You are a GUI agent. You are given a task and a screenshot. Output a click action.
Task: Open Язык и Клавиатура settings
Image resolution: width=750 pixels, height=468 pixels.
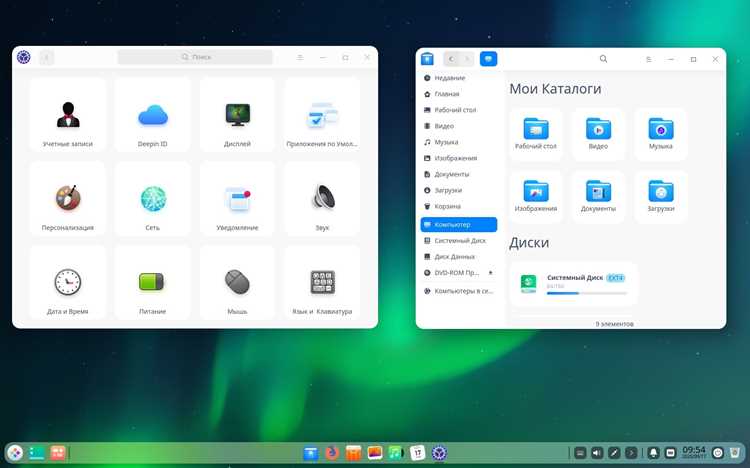point(322,282)
